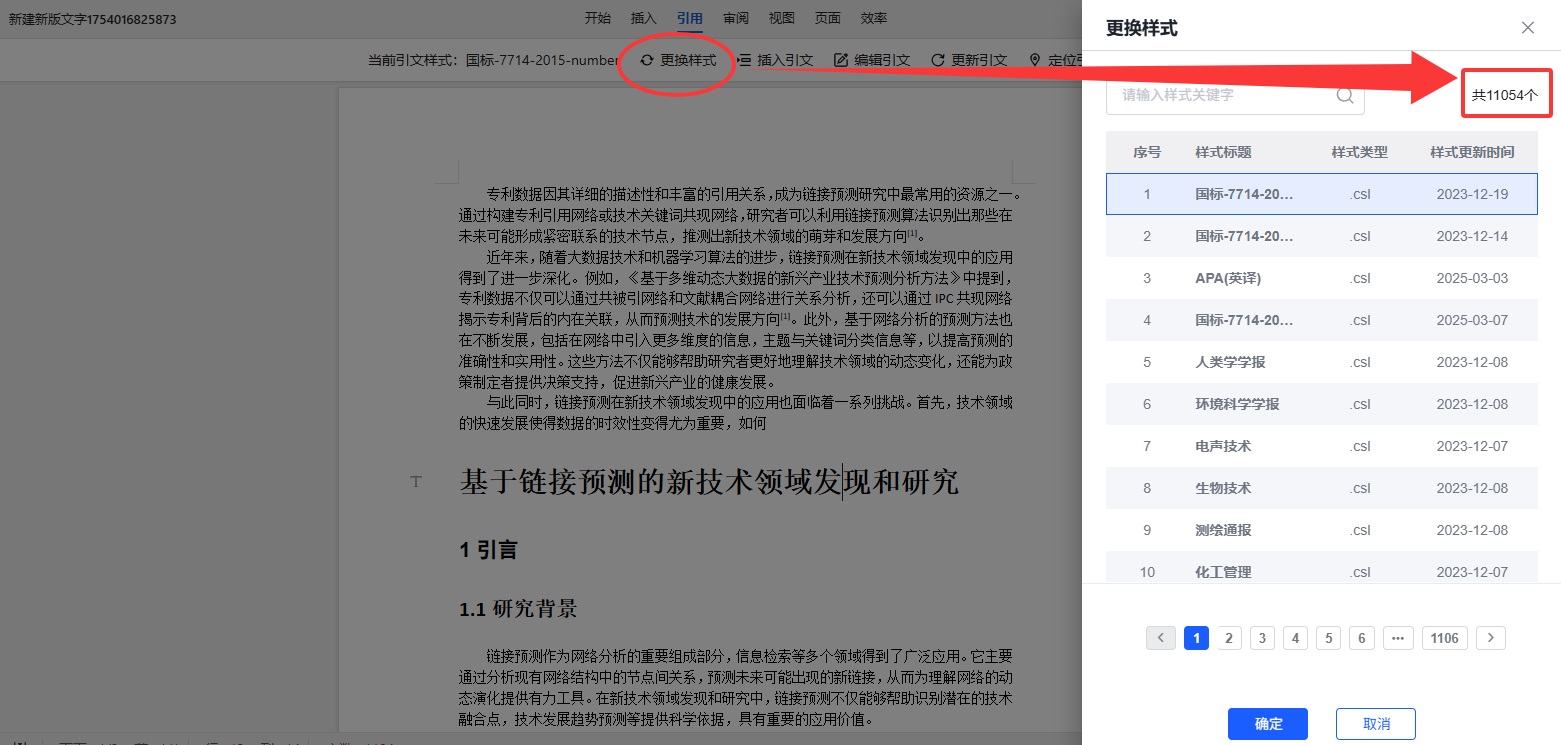The width and height of the screenshot is (1561, 745).
Task: Switch to the 审阅 tab
Action: click(x=736, y=18)
